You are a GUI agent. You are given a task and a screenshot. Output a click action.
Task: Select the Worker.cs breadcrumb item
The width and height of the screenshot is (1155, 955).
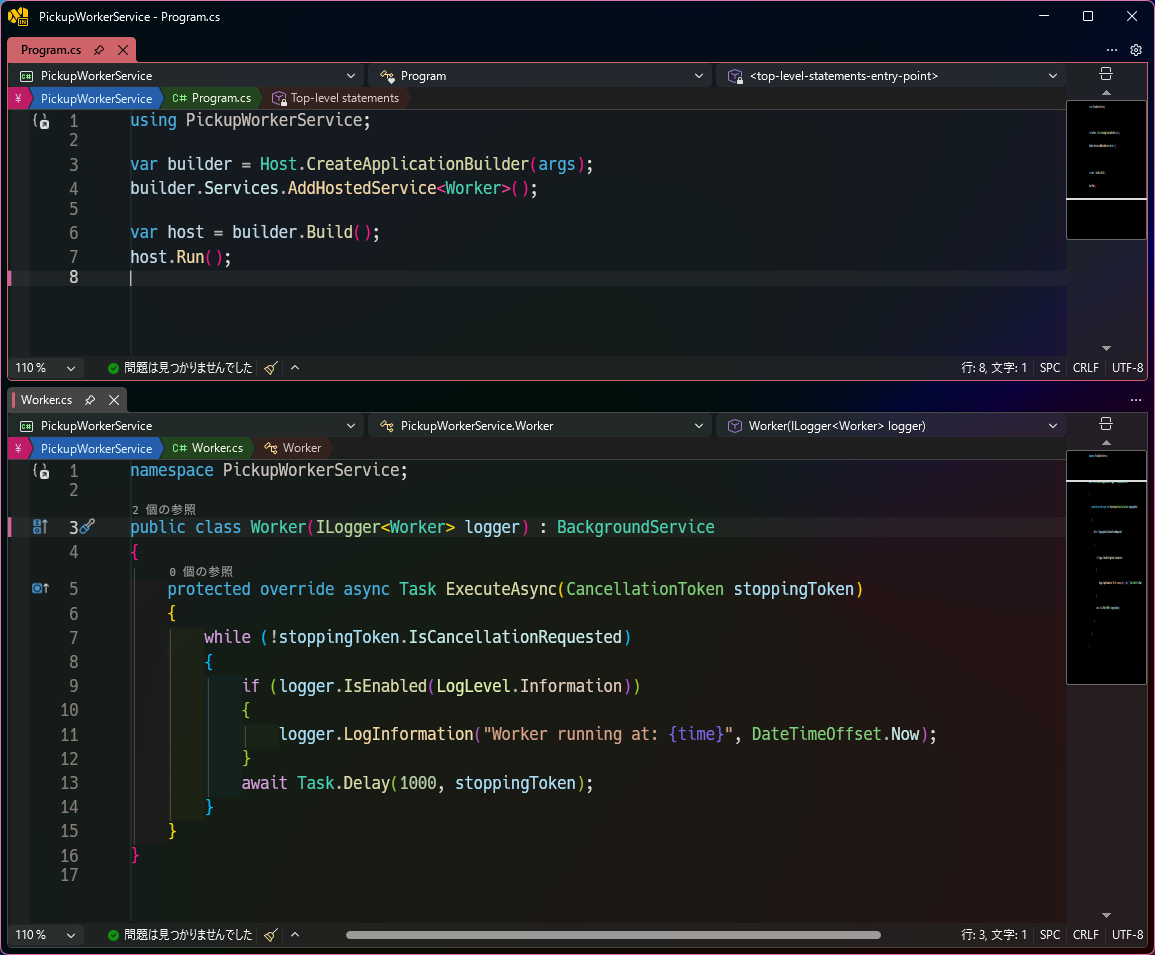click(x=208, y=448)
